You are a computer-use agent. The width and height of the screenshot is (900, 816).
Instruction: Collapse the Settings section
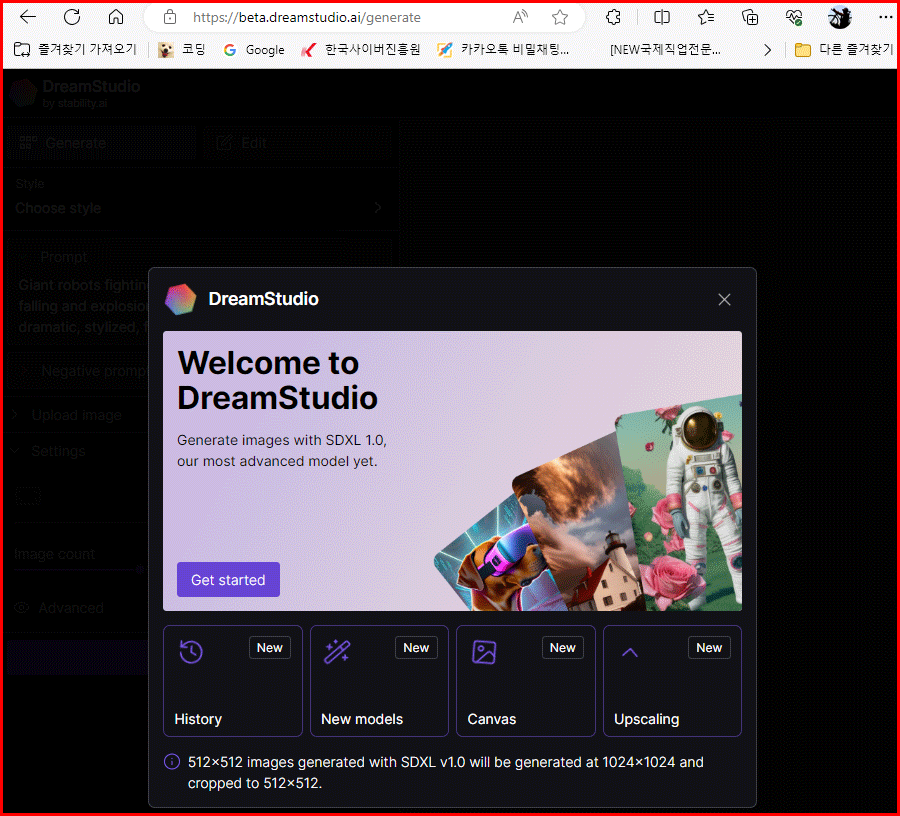coord(57,451)
